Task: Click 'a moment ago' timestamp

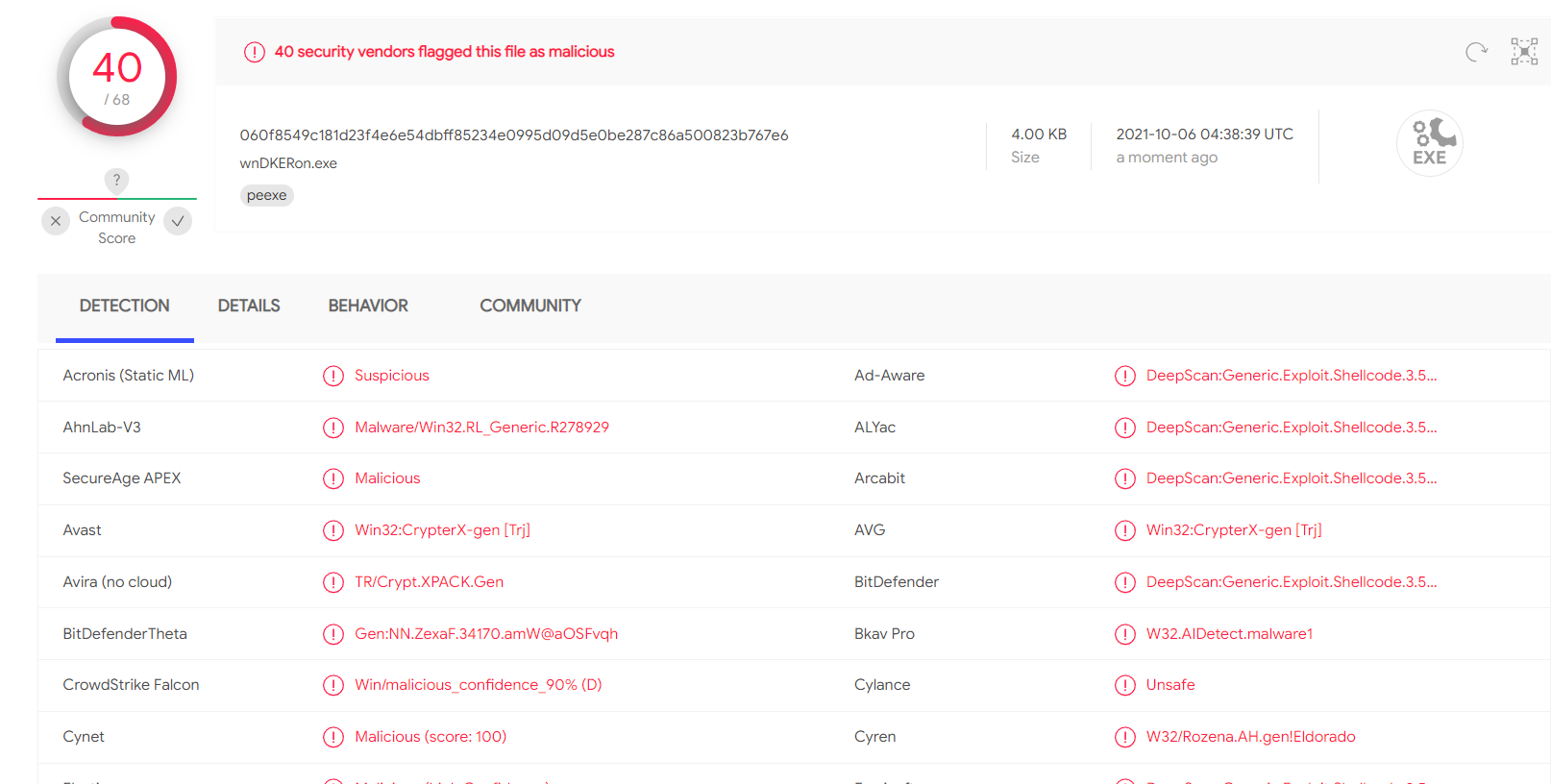Action: click(x=1167, y=158)
